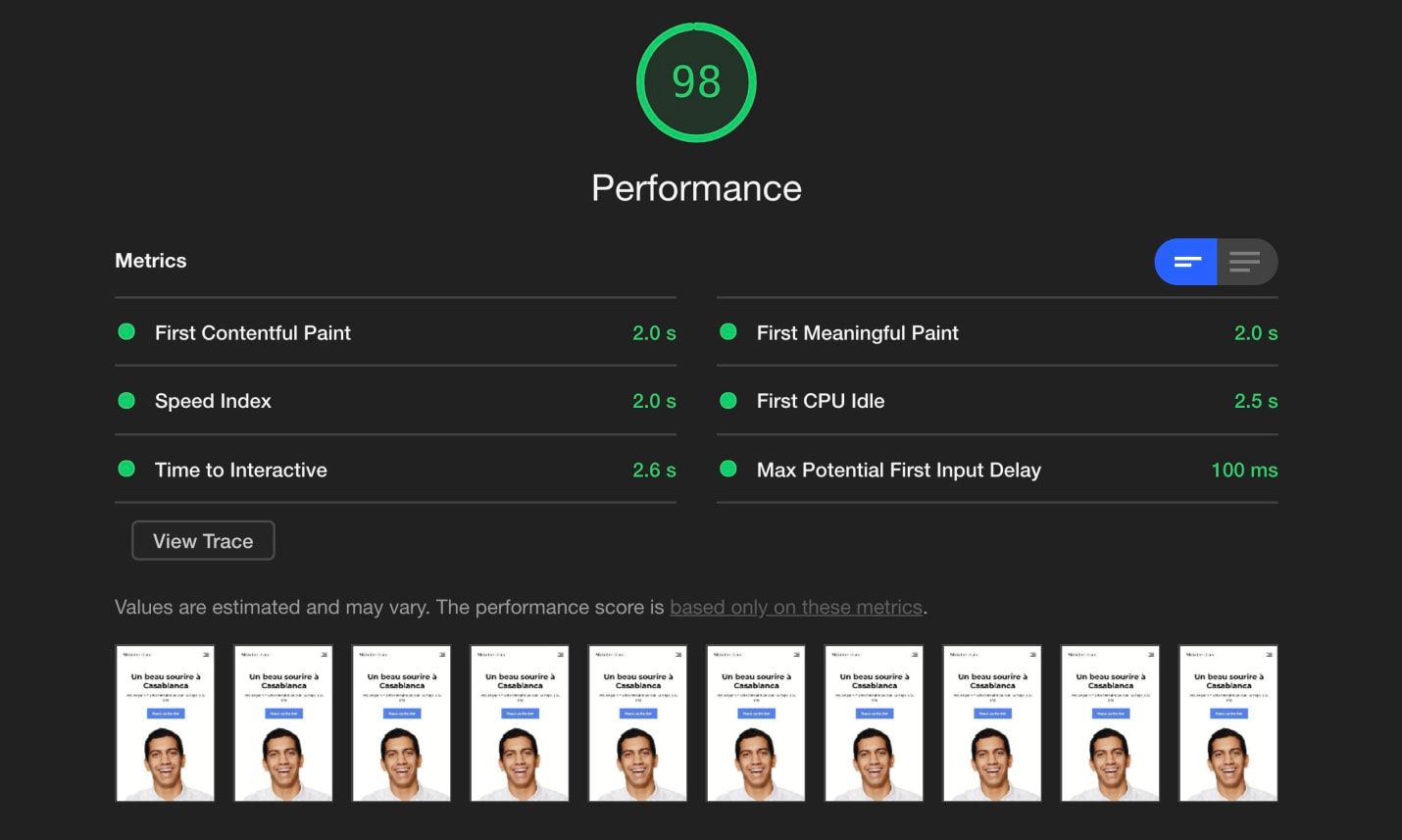Expand Max Potential First Input Delay metric
Screen dimensions: 1402x840
(997, 469)
